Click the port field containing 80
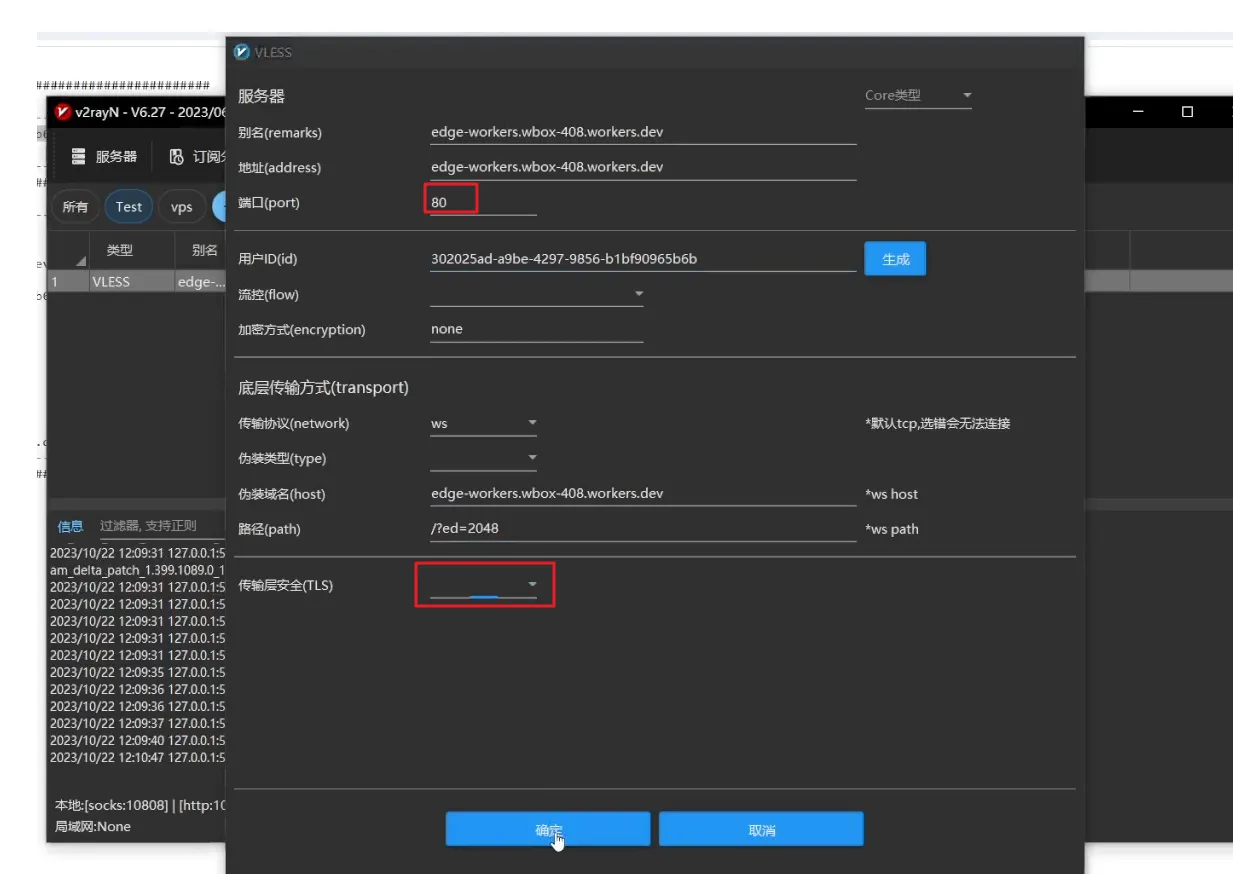Image resolution: width=1233 pixels, height=874 pixels. click(483, 202)
